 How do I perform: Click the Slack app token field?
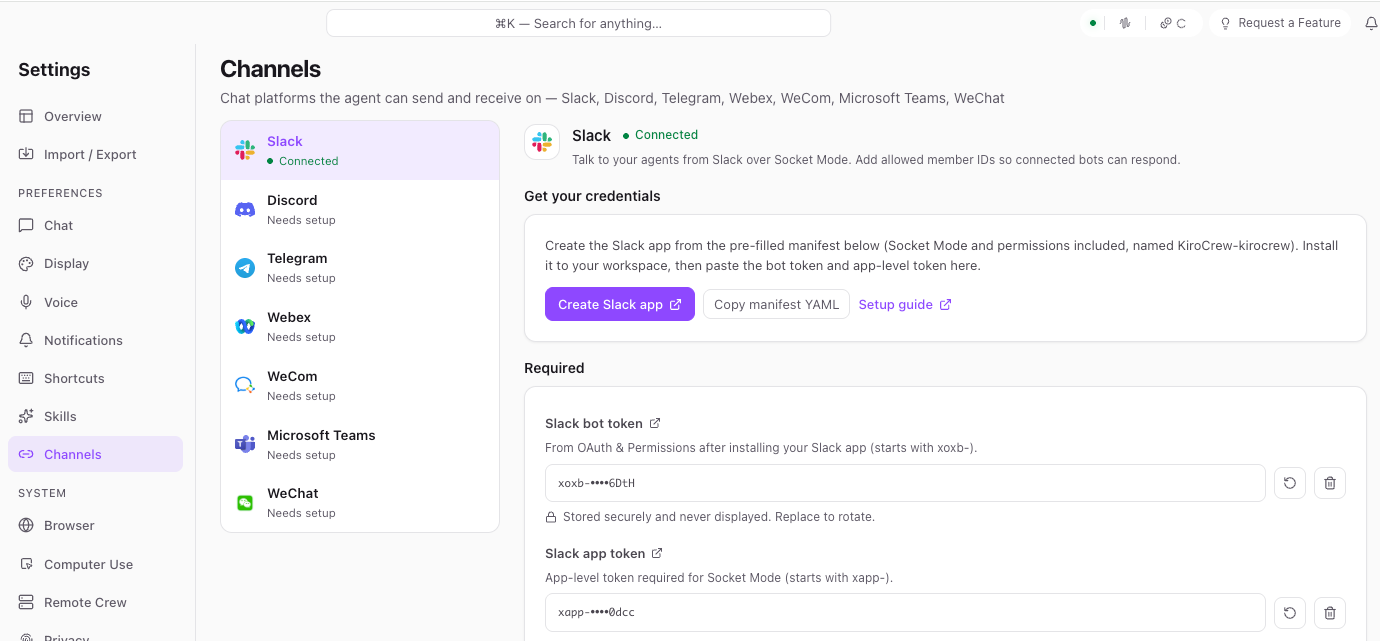click(x=905, y=612)
